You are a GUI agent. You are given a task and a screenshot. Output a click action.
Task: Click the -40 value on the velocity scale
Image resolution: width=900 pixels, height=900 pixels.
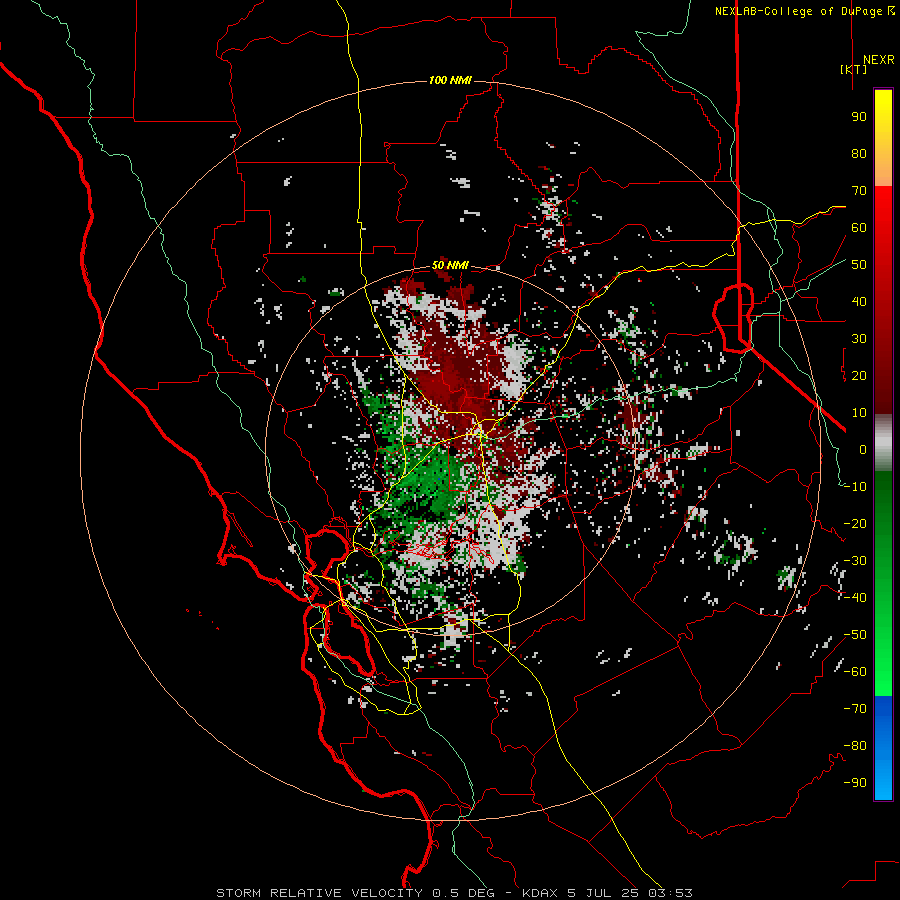pyautogui.click(x=855, y=598)
